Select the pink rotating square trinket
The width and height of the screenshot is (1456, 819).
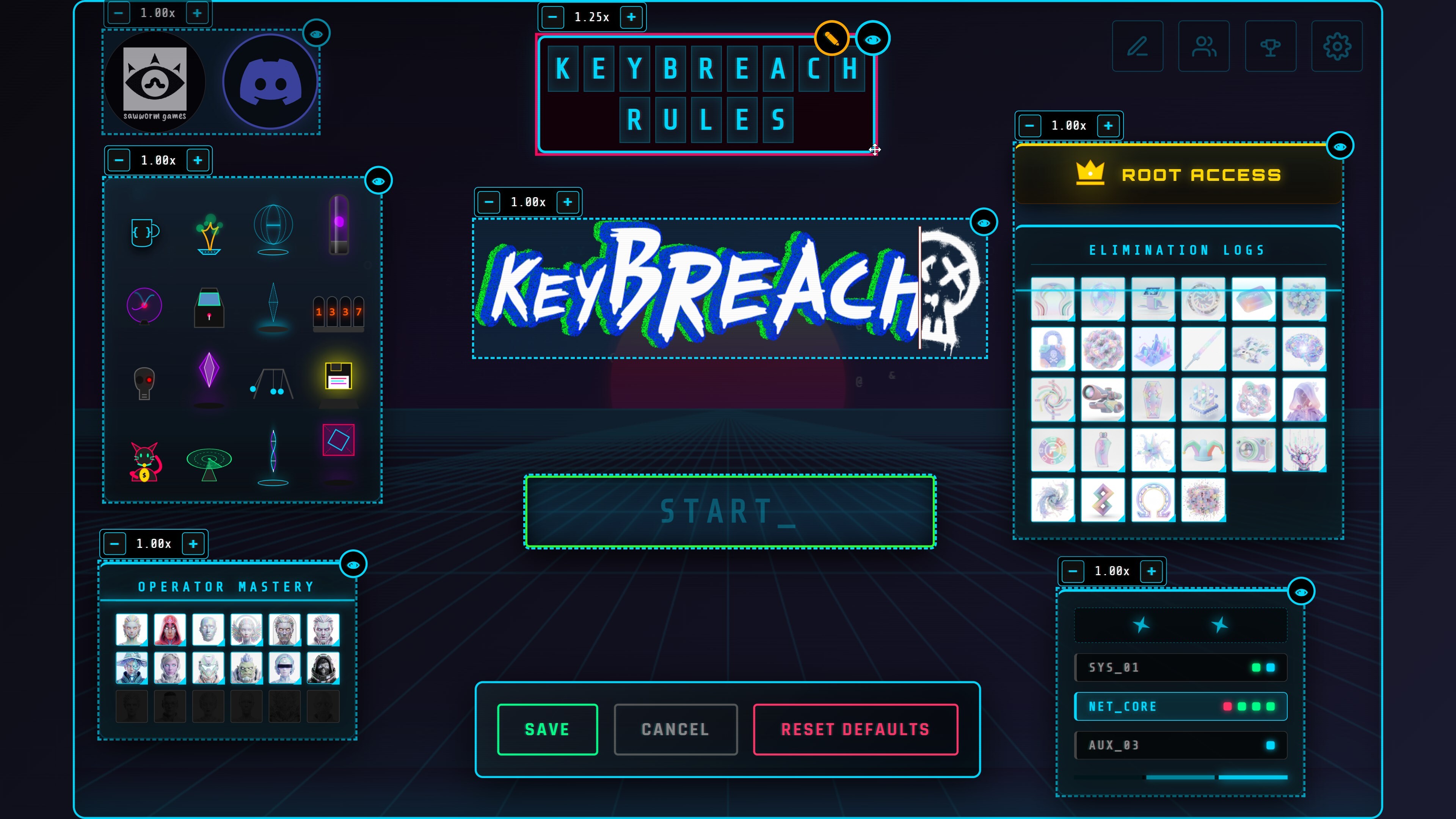(339, 440)
